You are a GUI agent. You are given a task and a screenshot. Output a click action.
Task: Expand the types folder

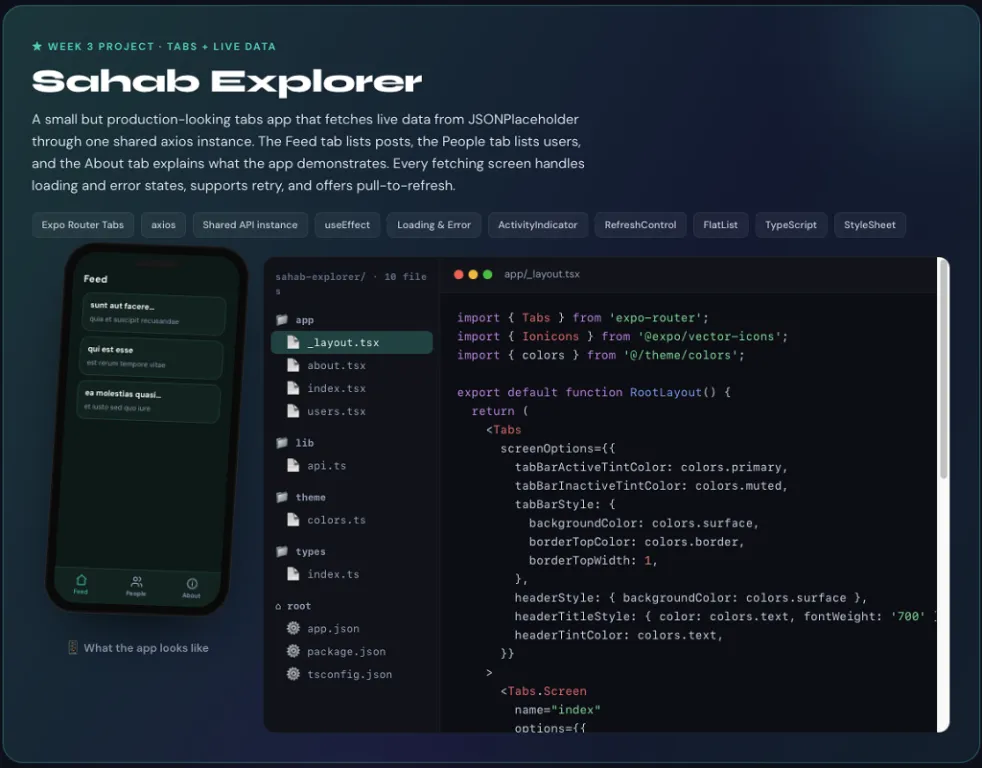pos(301,551)
